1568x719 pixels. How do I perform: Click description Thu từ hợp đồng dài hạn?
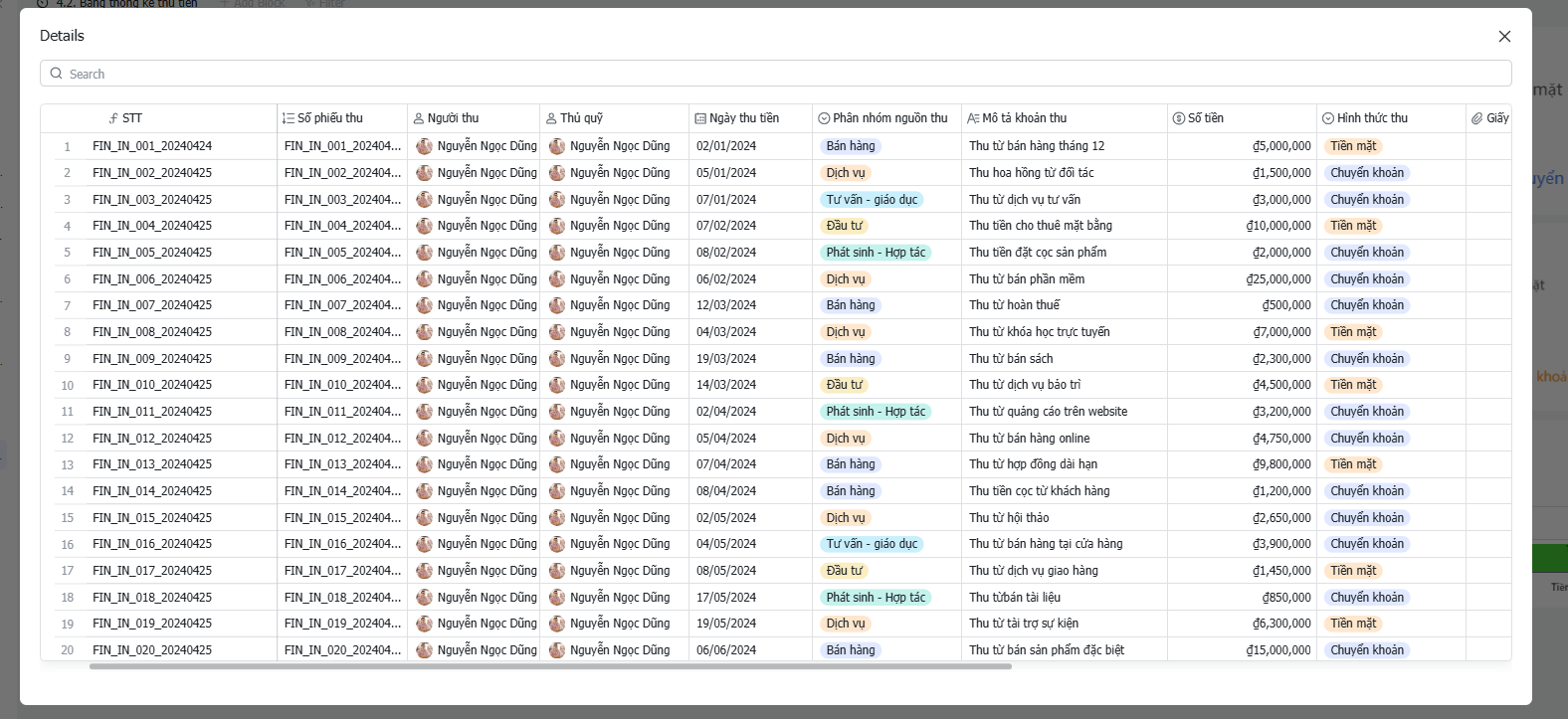1034,464
